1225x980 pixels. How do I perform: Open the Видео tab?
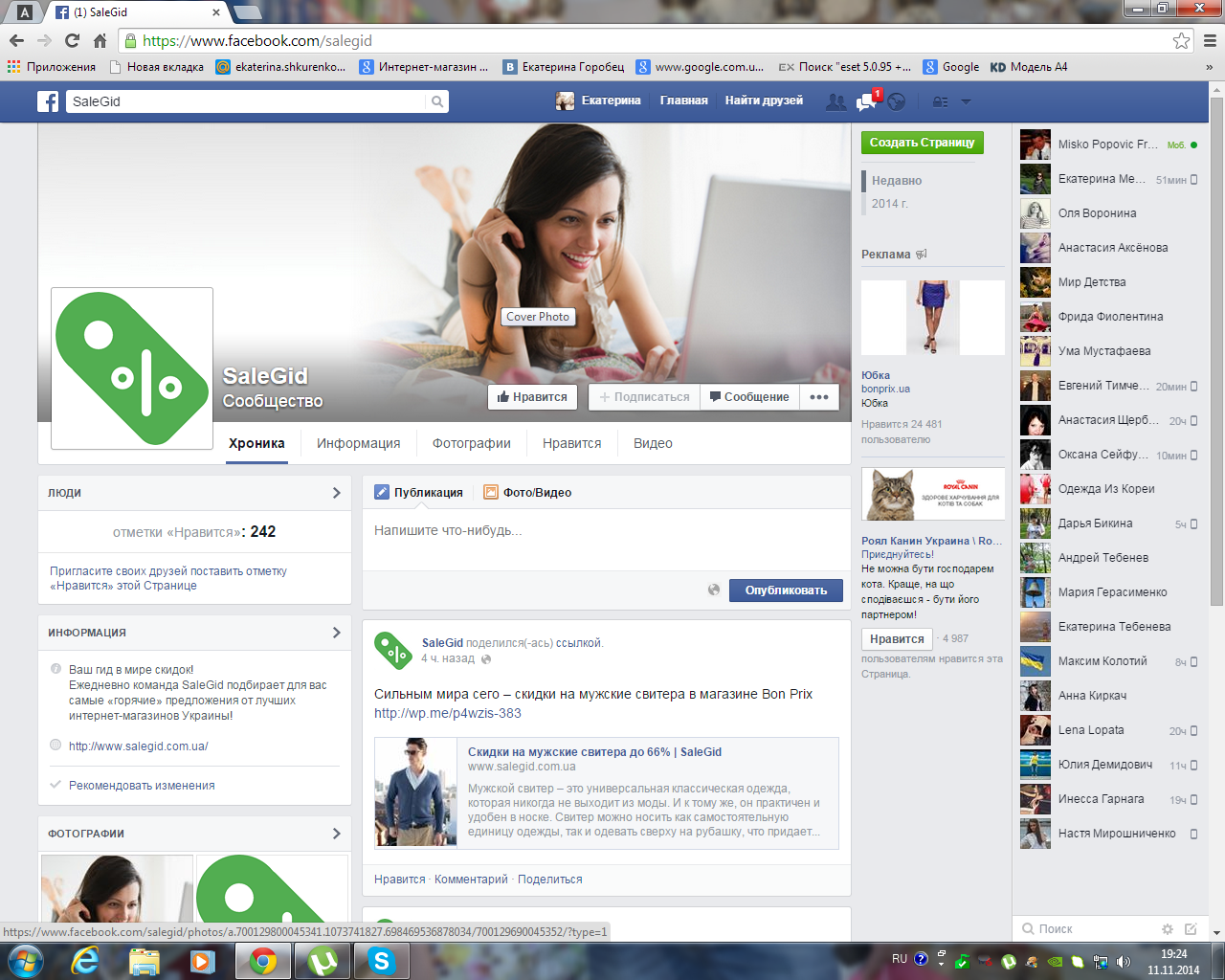pos(653,443)
